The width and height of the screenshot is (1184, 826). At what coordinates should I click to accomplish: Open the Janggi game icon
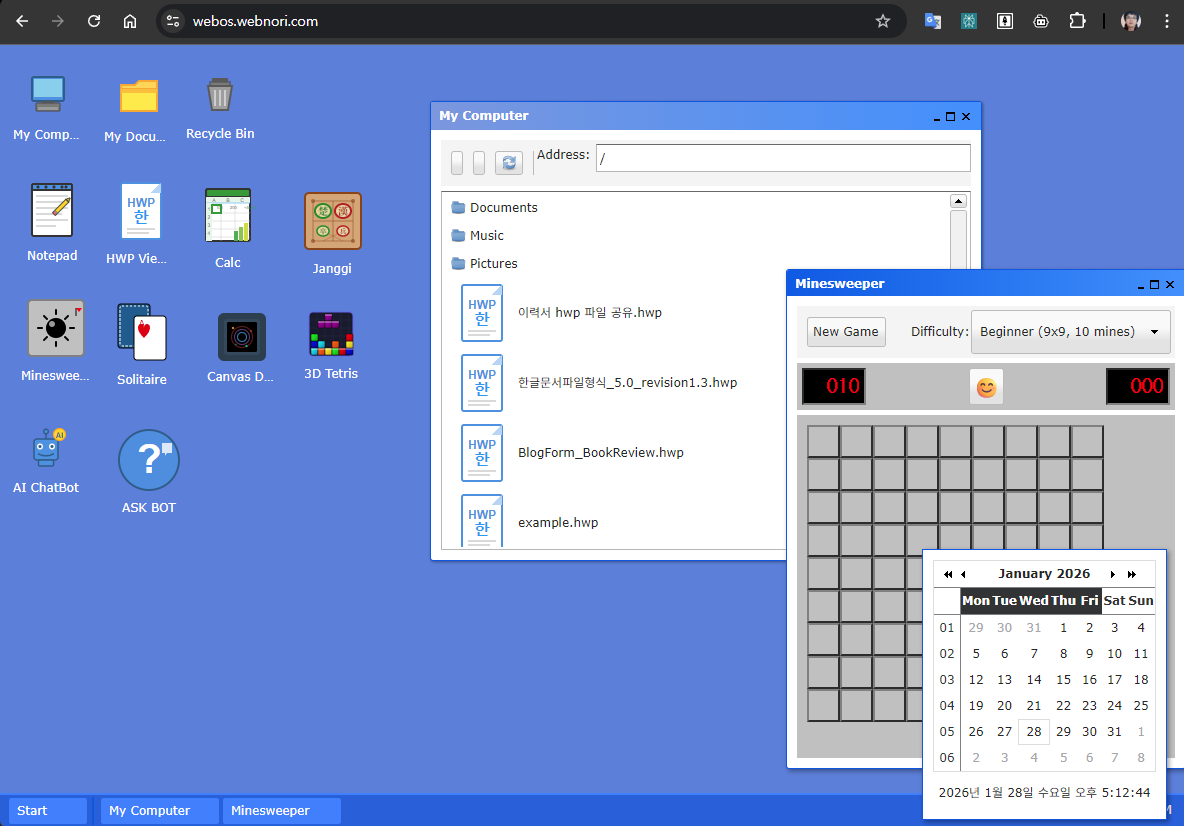click(x=332, y=221)
